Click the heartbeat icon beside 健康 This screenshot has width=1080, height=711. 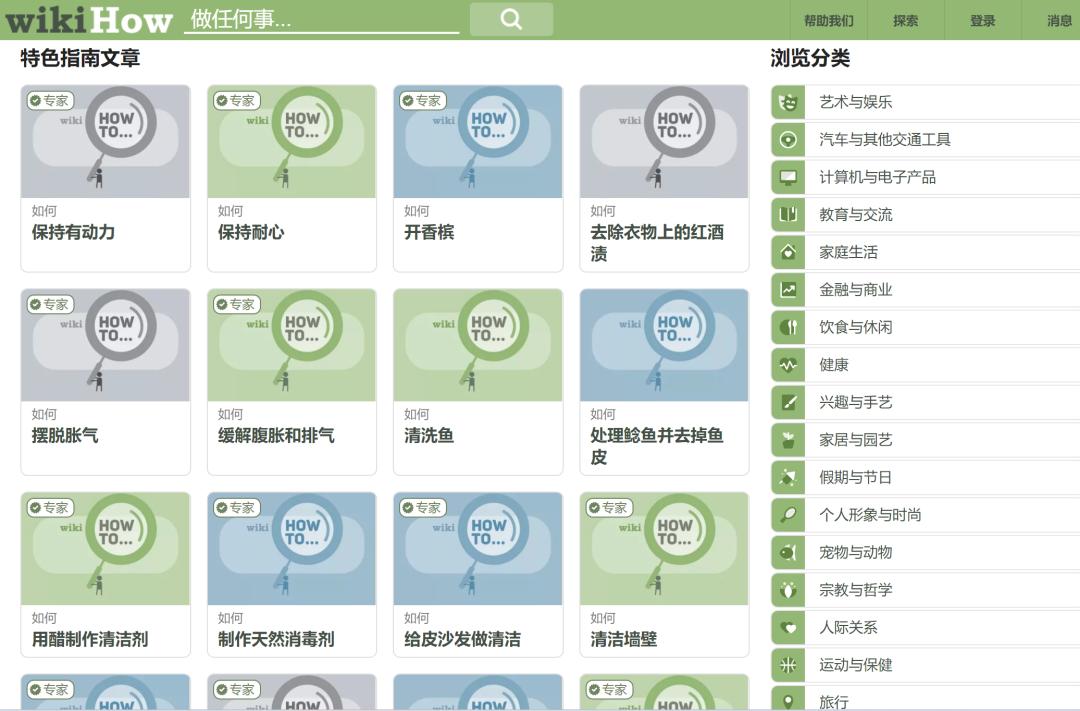click(x=787, y=364)
